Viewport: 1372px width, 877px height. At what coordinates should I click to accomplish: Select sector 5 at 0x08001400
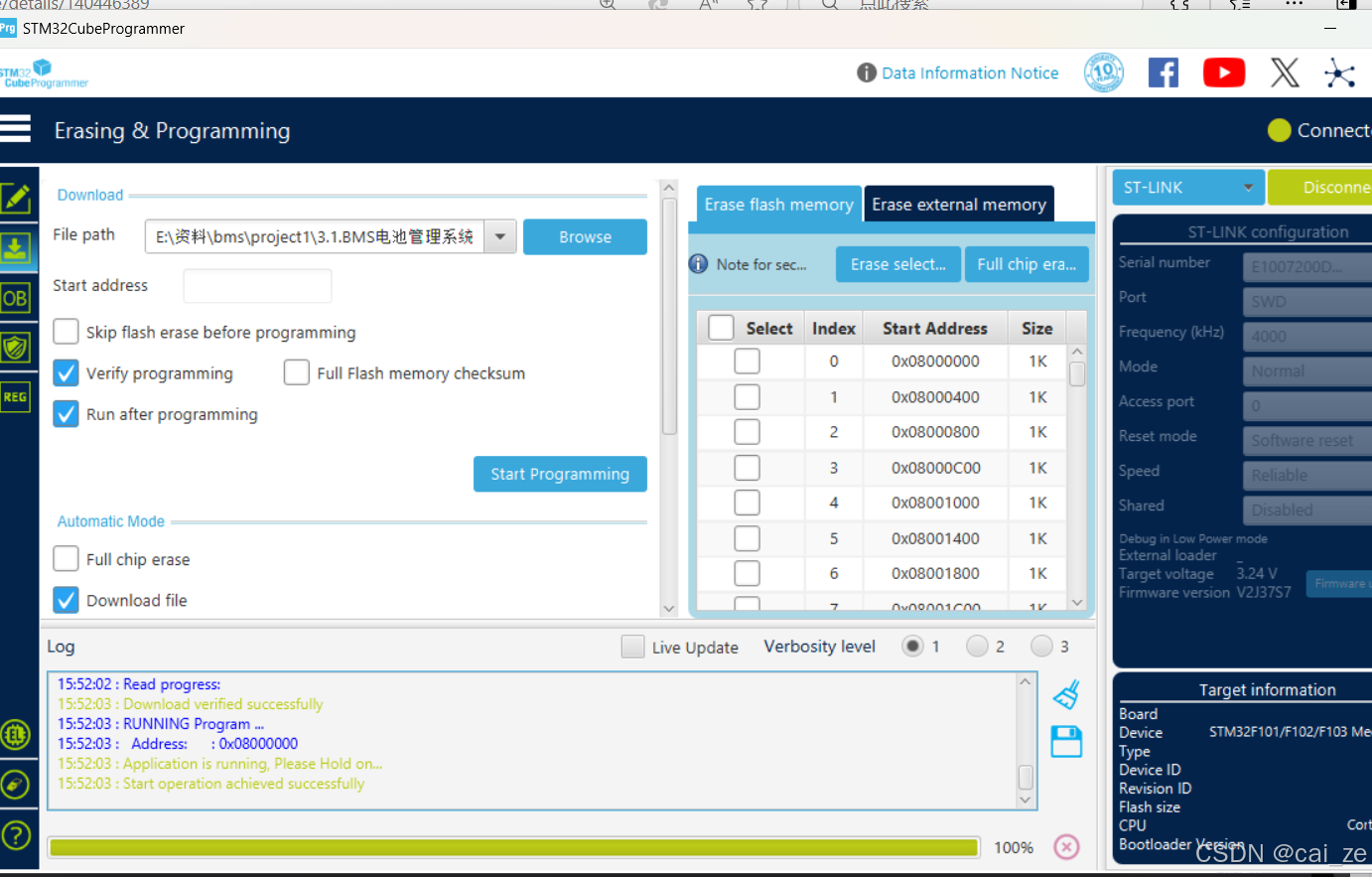(747, 538)
